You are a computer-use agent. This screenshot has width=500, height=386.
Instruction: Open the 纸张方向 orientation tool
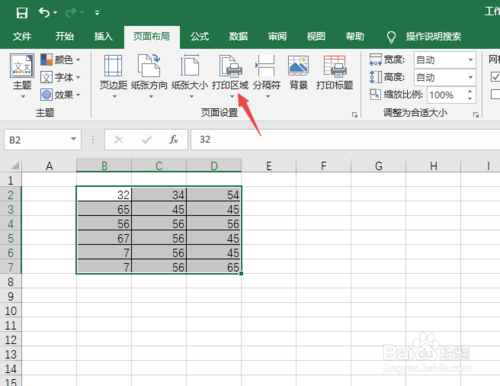tap(149, 77)
